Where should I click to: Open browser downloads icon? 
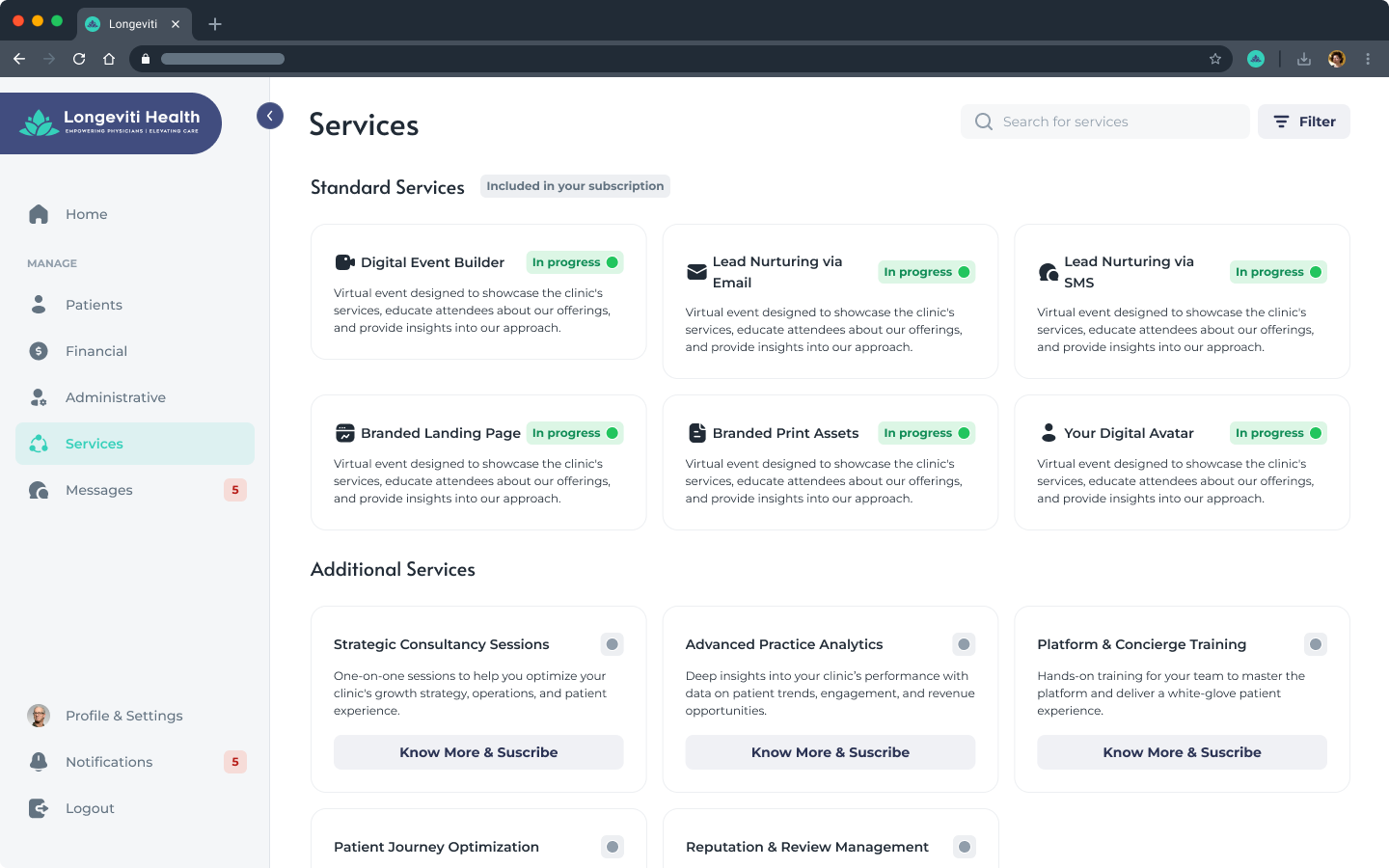(1304, 59)
